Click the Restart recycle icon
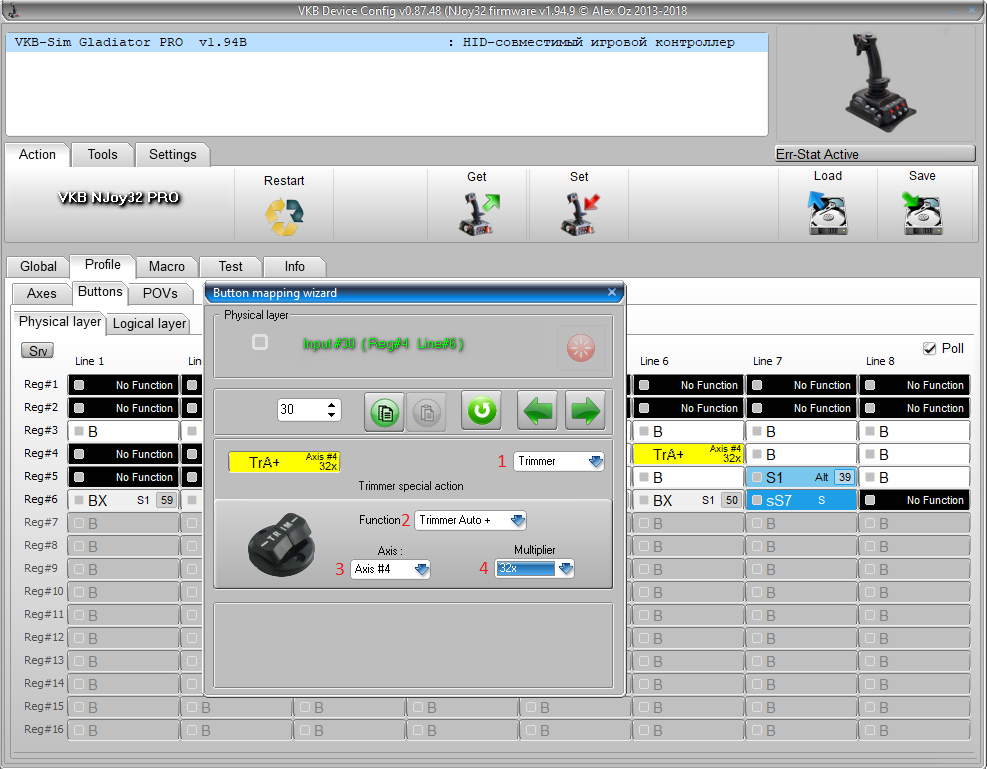The height and width of the screenshot is (769, 987). click(x=284, y=216)
